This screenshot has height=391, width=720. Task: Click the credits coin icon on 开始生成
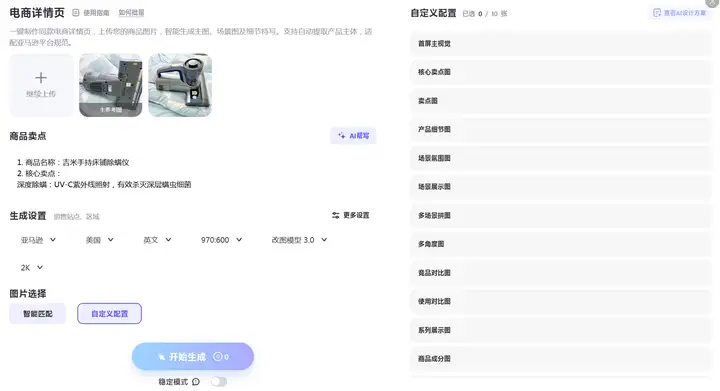point(218,357)
